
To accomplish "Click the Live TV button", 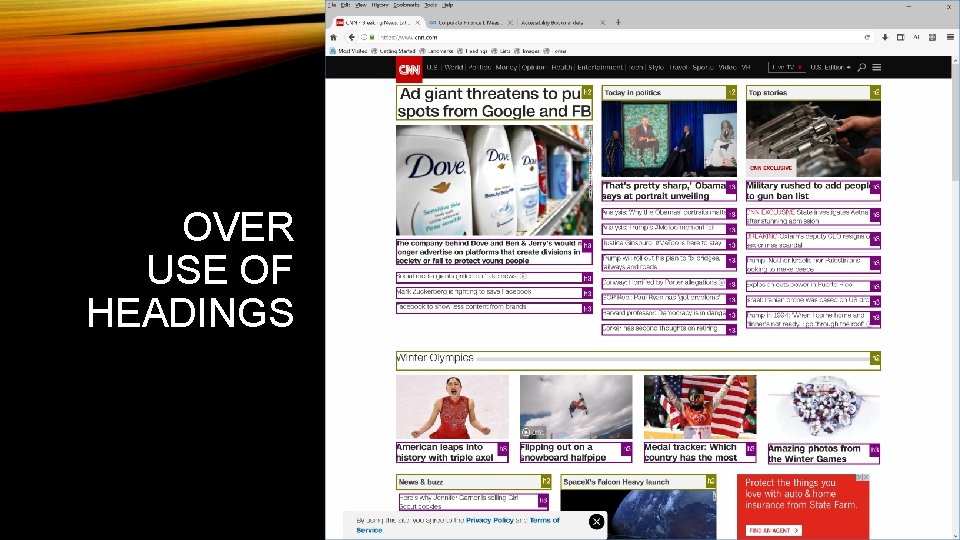I will 787,67.
